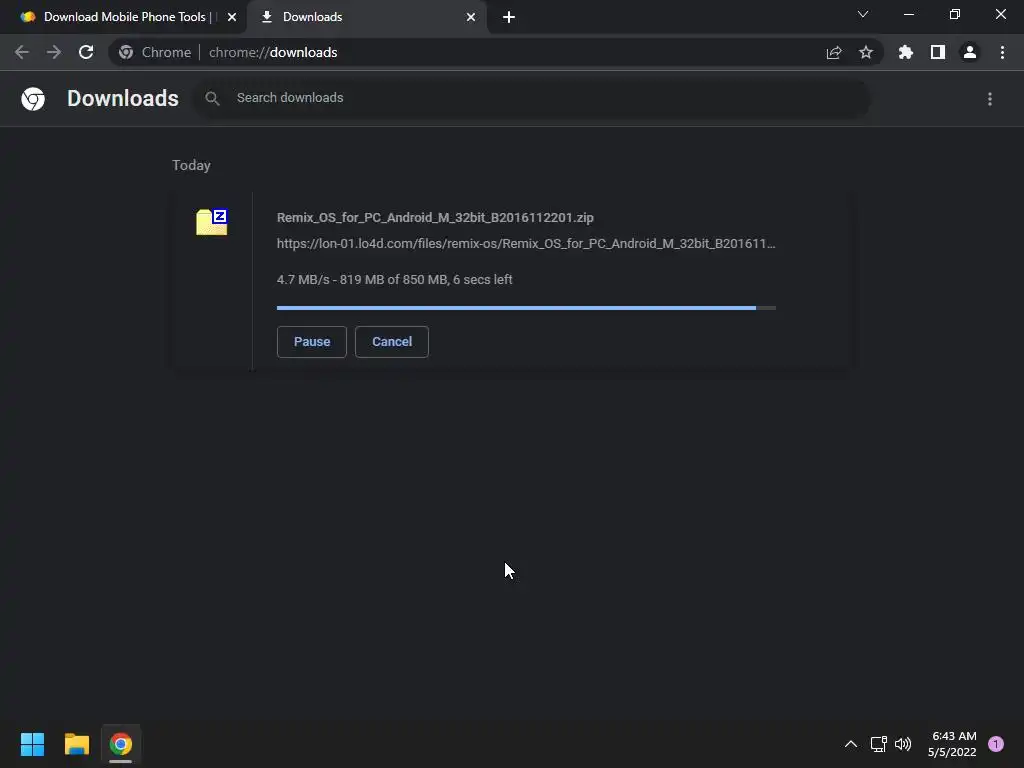Reload the Downloads page
This screenshot has height=768, width=1024.
click(x=86, y=52)
